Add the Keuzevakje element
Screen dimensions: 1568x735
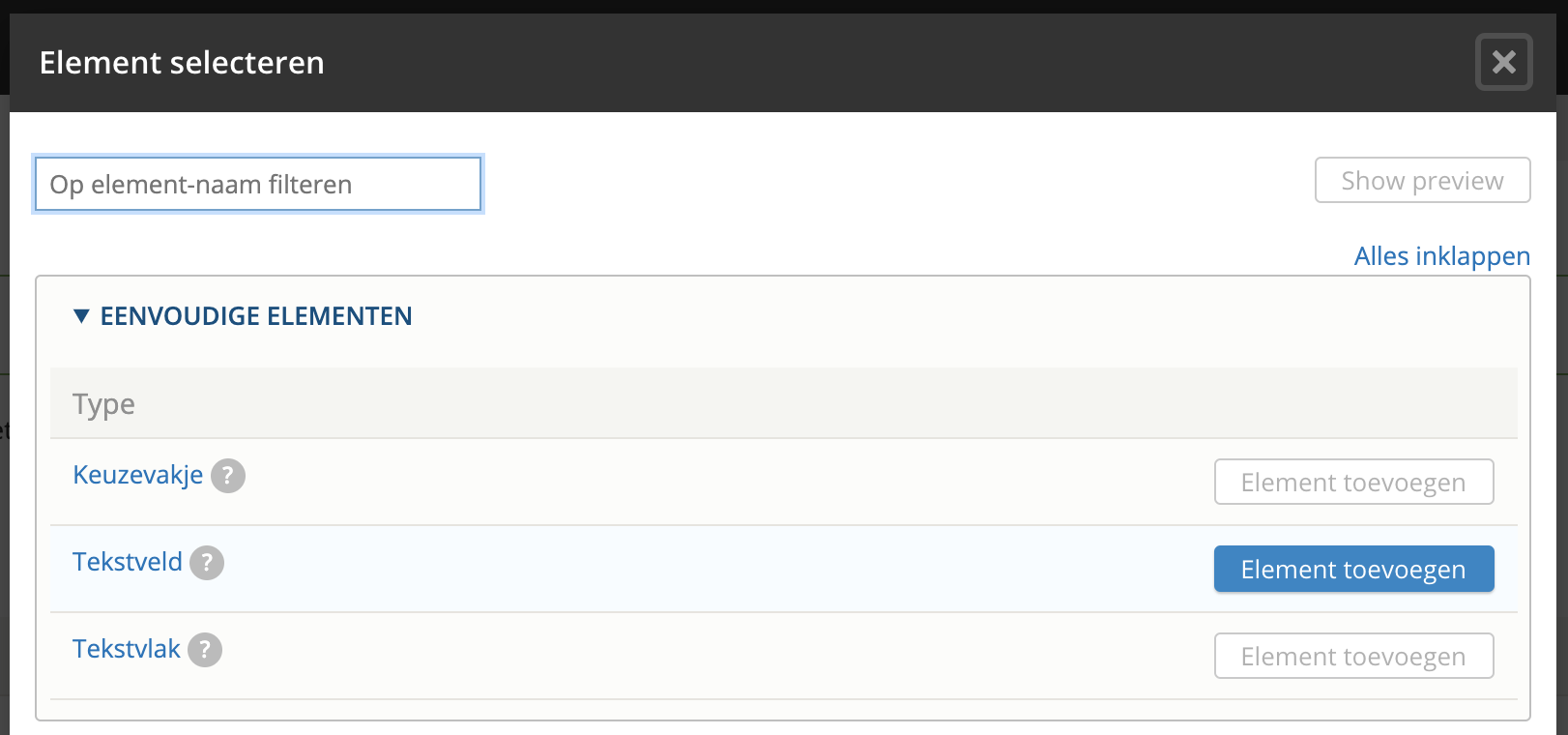click(1353, 483)
